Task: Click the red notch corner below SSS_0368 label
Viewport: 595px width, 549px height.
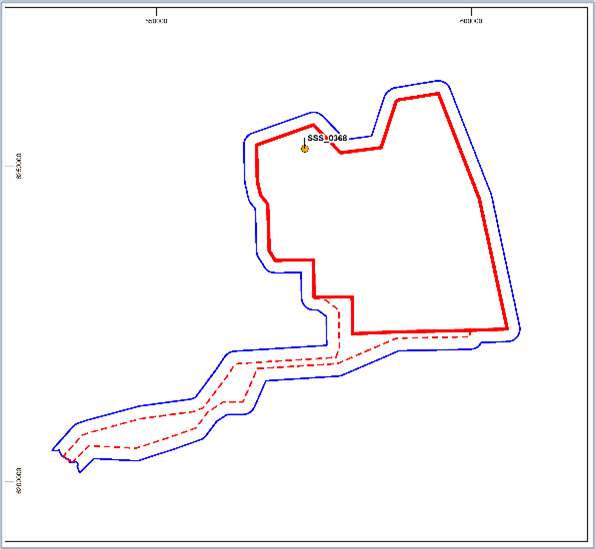Action: pos(341,153)
